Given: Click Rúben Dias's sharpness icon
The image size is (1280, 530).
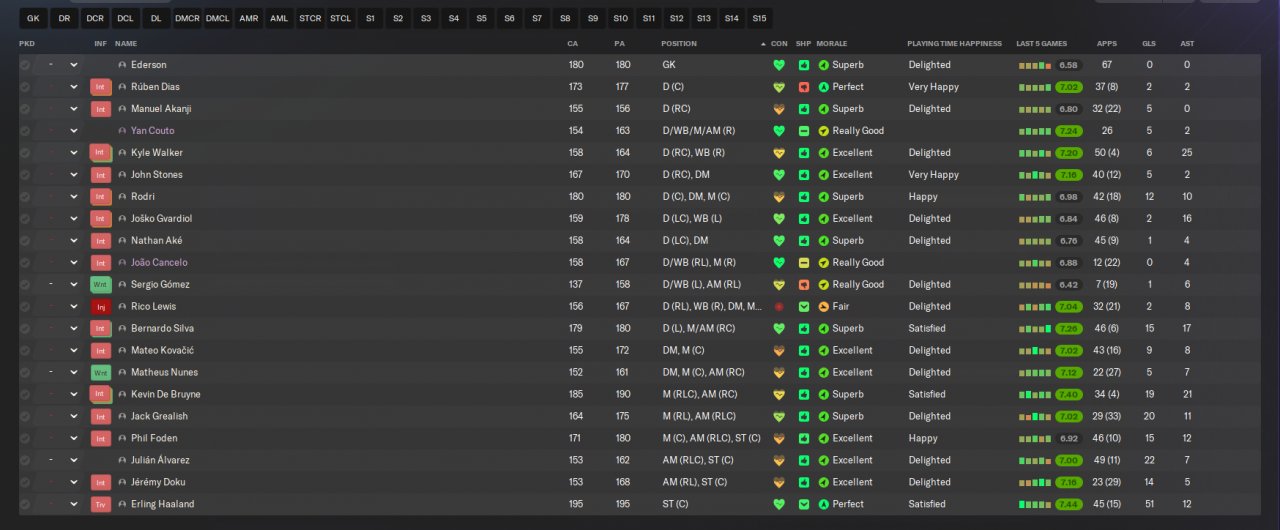Looking at the screenshot, I should (x=804, y=87).
